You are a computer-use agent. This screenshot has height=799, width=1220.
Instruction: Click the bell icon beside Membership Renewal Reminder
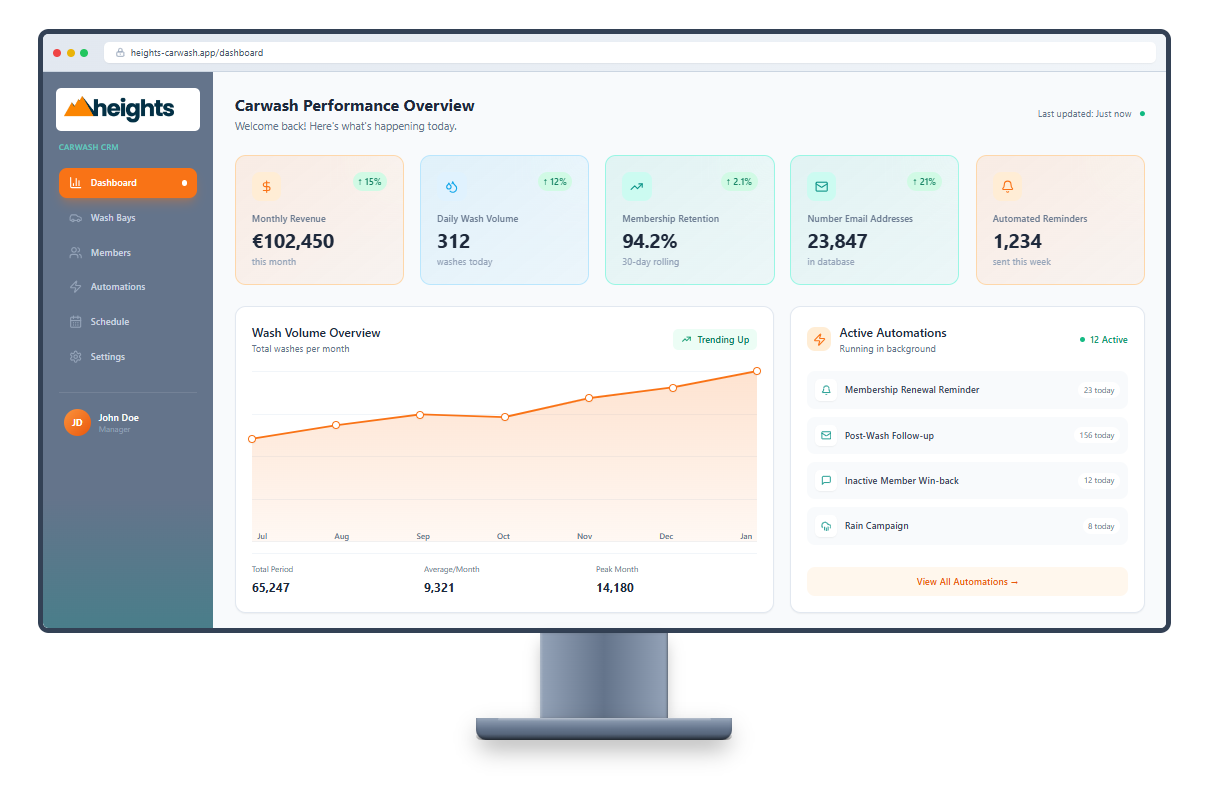pos(825,390)
